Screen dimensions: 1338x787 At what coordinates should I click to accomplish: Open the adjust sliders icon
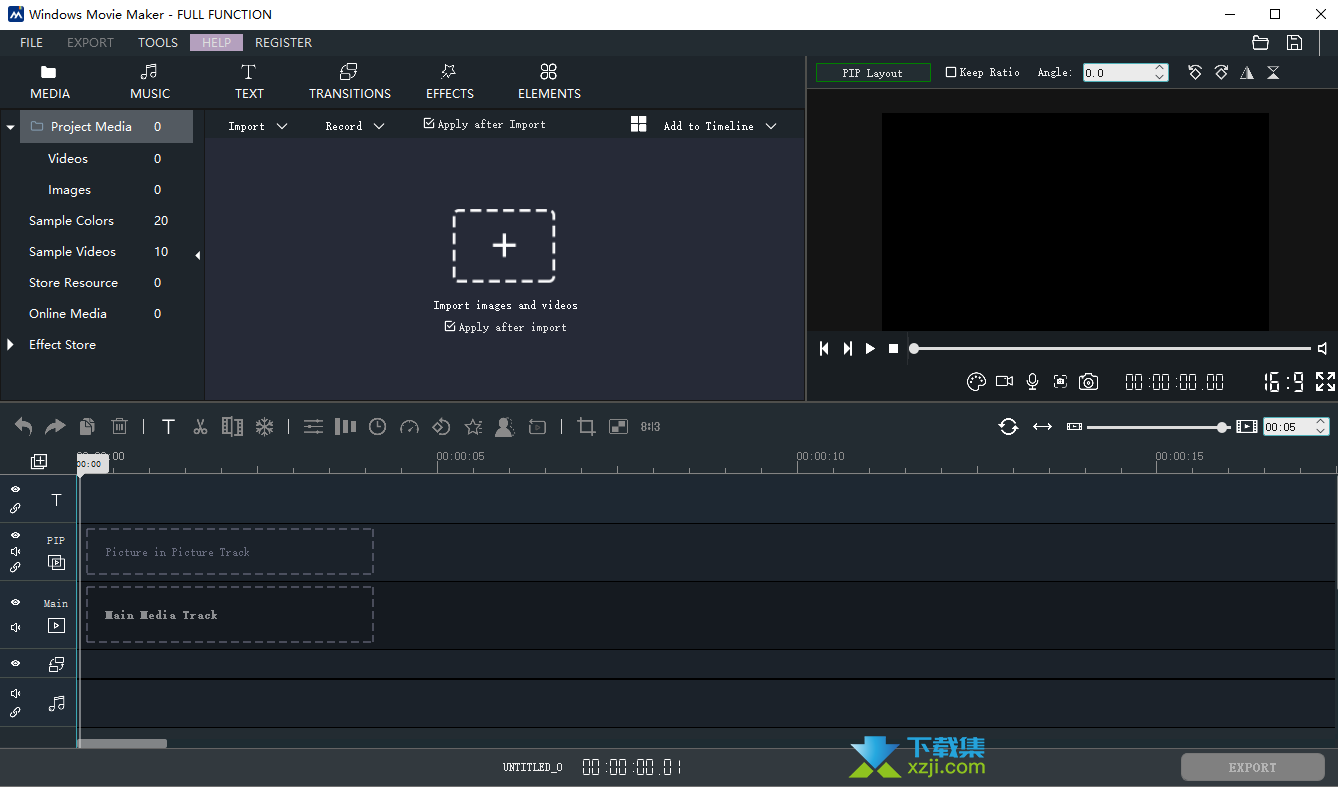313,427
